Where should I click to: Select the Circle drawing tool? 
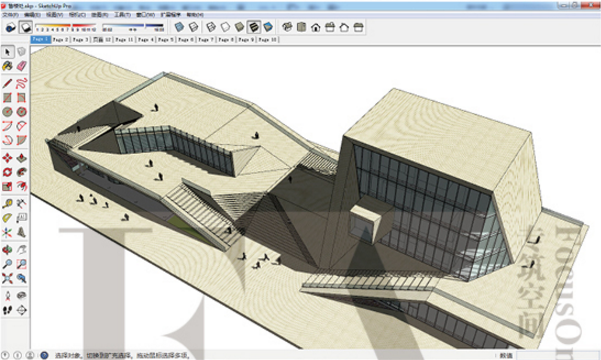7,112
